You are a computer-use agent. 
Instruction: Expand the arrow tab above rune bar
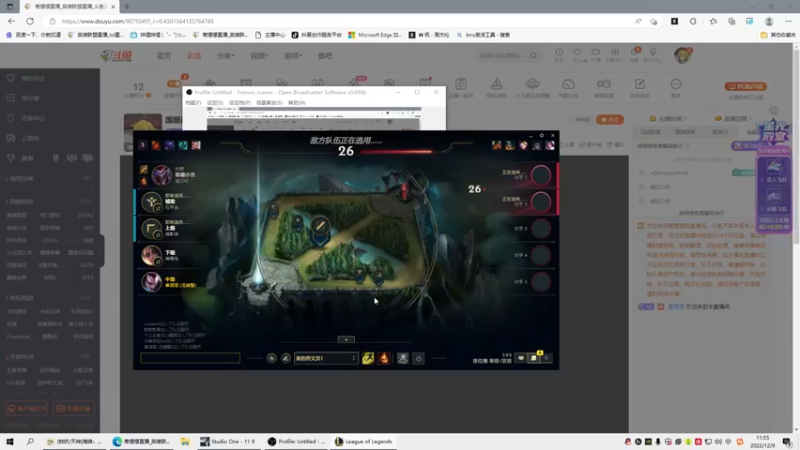pyautogui.click(x=346, y=339)
